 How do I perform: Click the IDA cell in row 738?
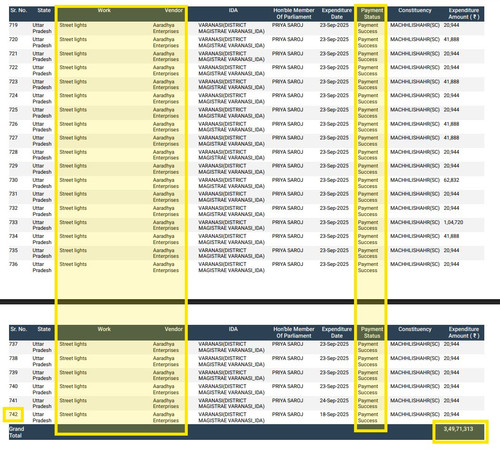tap(232, 361)
